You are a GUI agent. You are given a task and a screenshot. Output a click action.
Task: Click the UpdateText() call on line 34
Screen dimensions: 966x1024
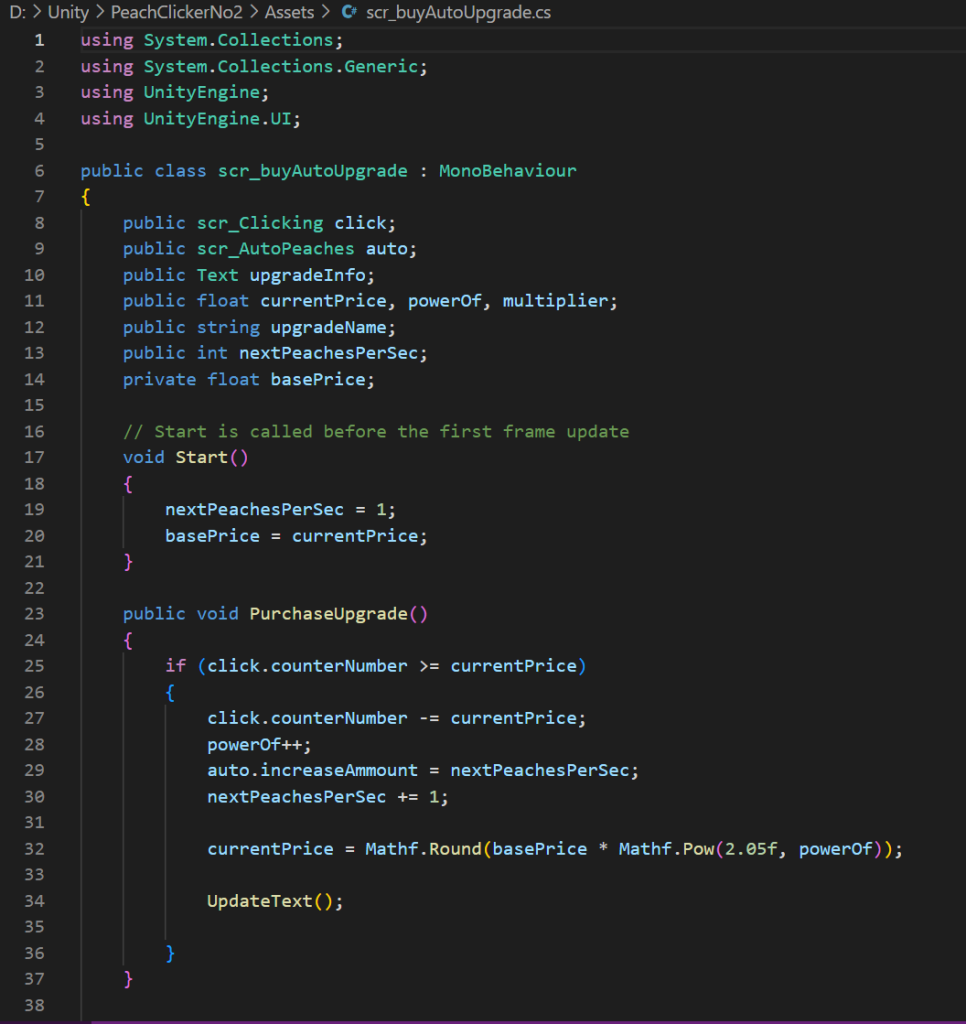274,901
